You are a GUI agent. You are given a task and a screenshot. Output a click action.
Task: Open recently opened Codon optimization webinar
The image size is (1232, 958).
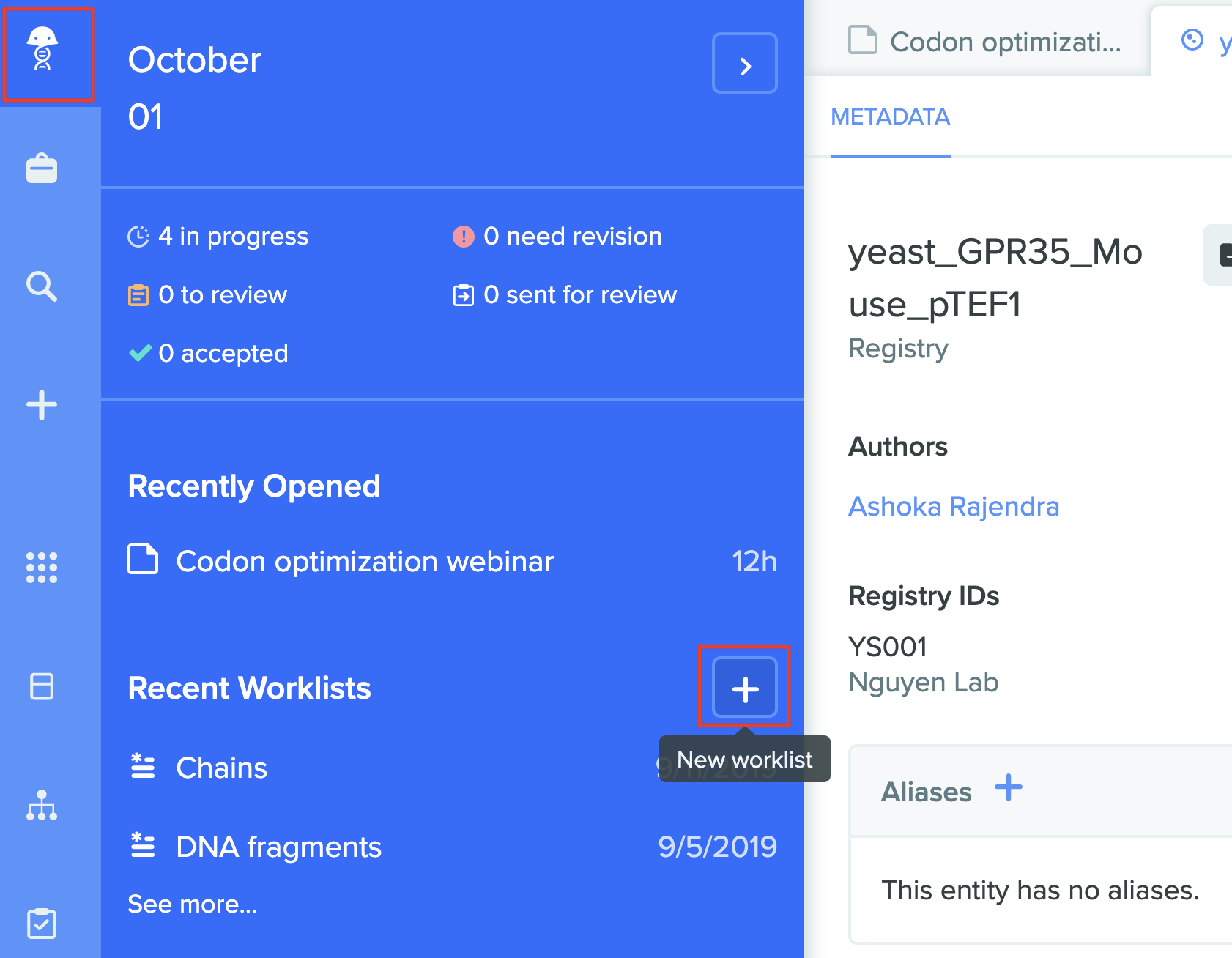click(x=452, y=562)
